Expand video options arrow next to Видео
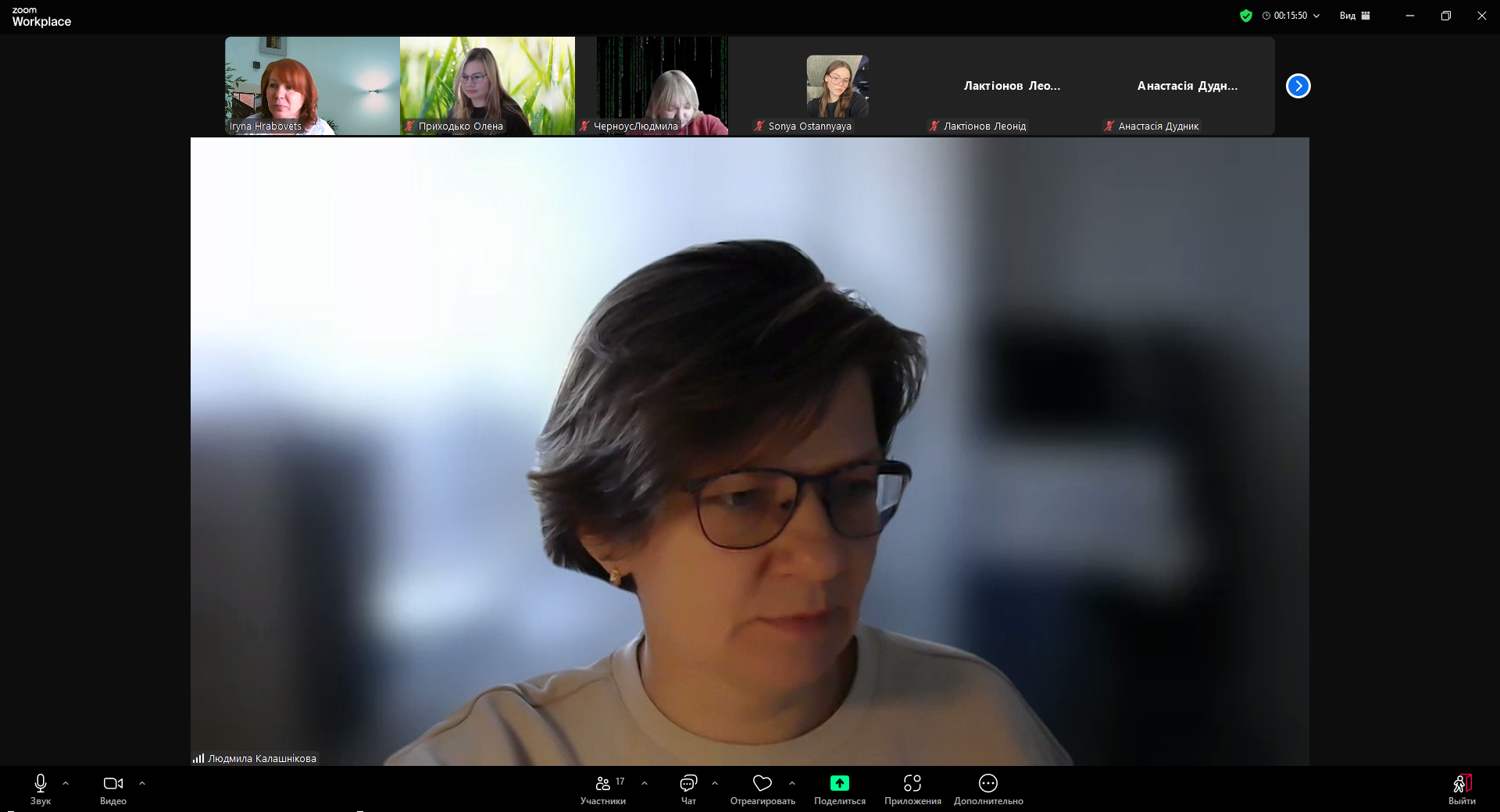1500x812 pixels. coord(142,783)
